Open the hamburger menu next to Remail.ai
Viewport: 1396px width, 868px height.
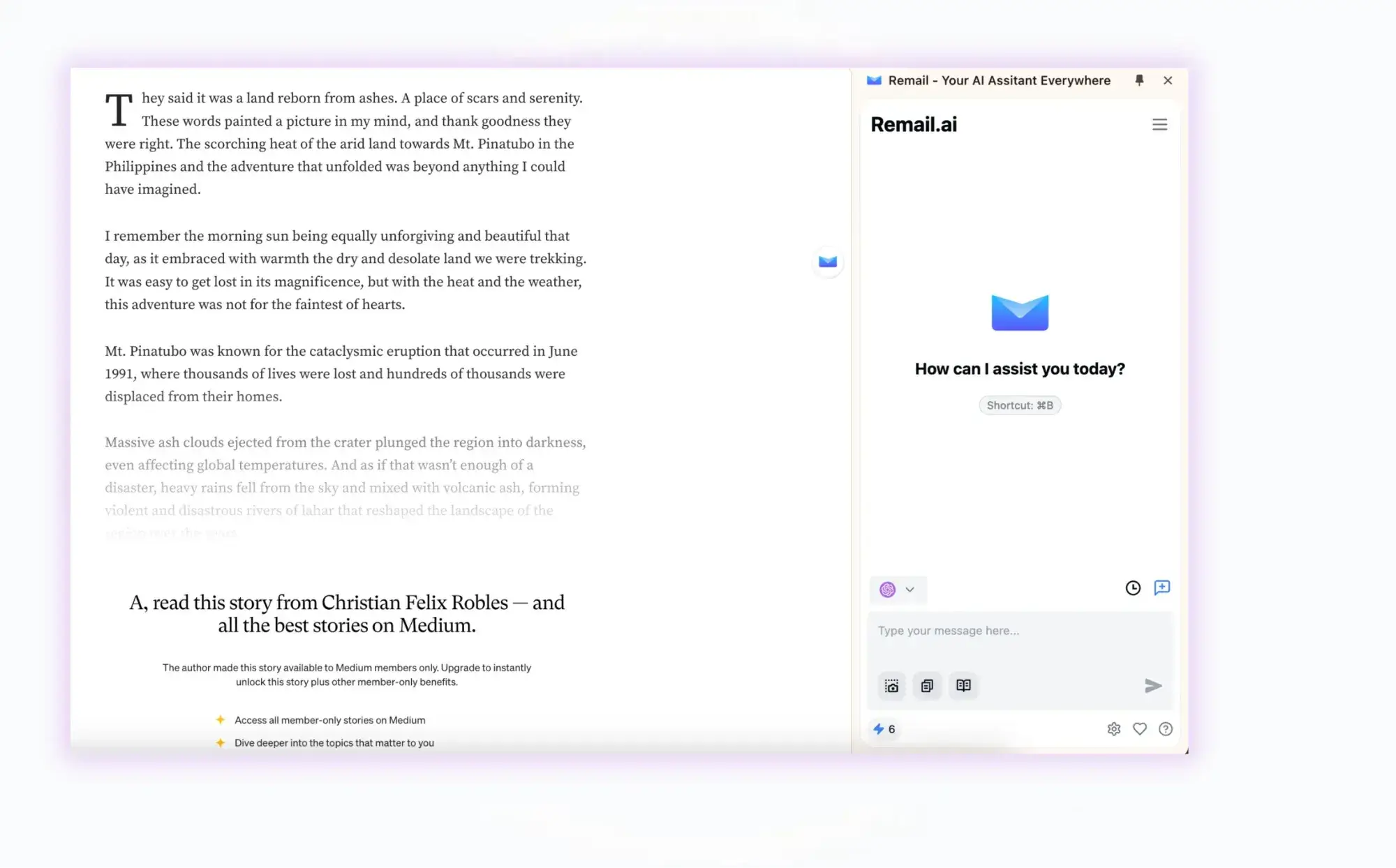[1159, 124]
